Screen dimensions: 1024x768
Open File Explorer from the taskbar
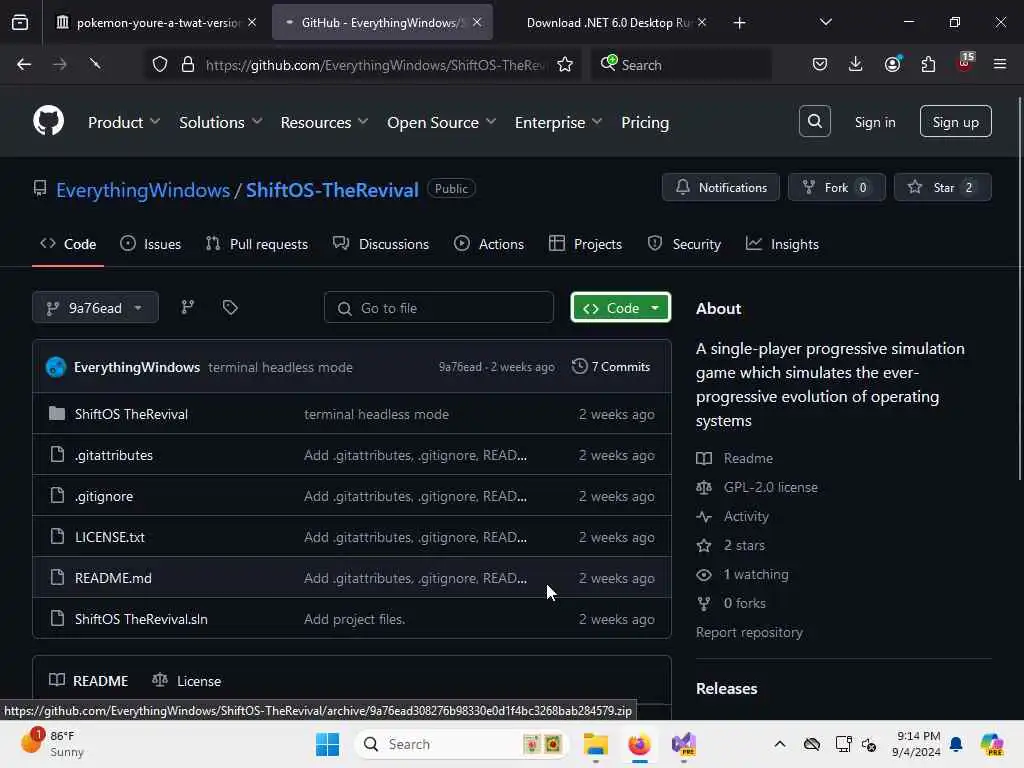[x=596, y=744]
